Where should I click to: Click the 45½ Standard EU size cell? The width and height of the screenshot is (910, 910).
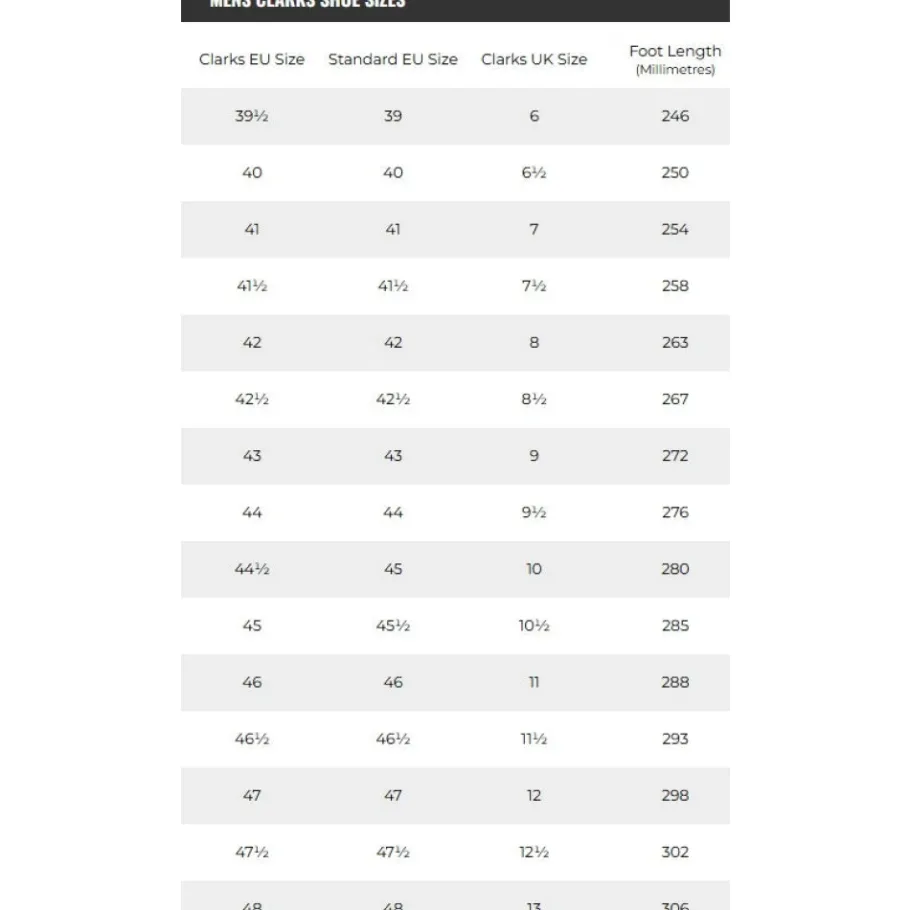pos(393,626)
